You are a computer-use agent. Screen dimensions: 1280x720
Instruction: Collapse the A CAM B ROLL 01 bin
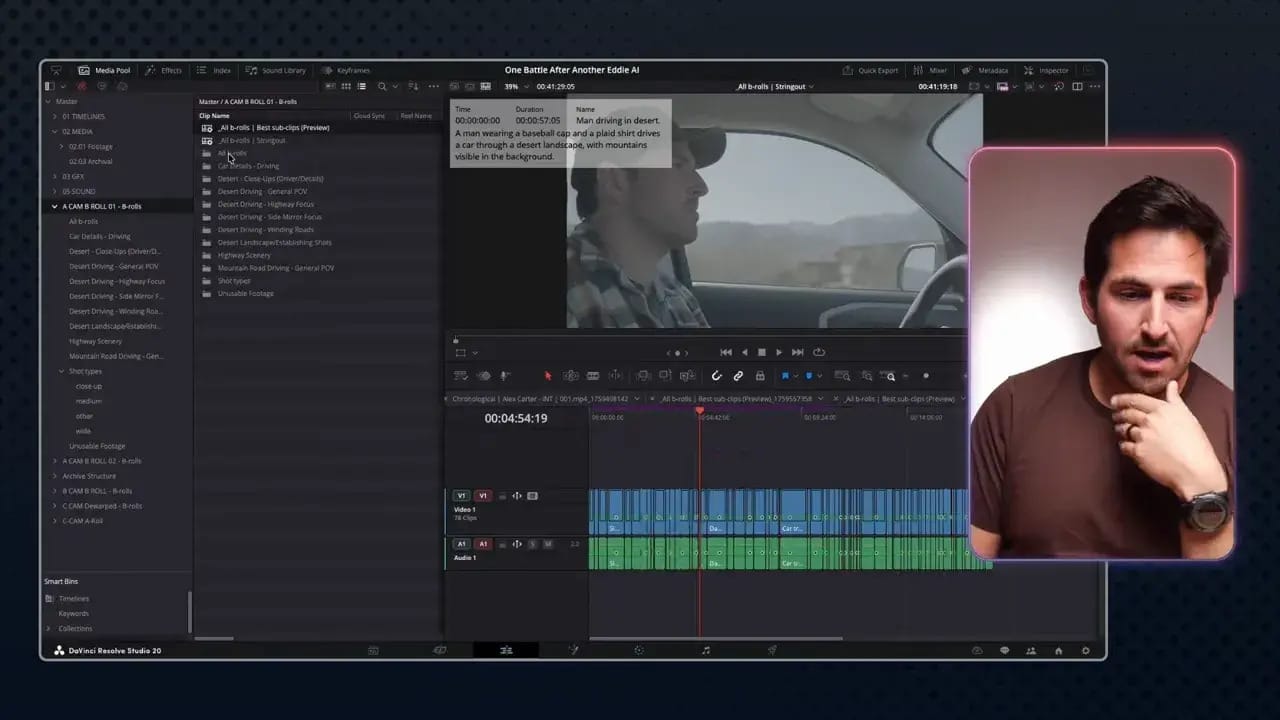point(55,206)
